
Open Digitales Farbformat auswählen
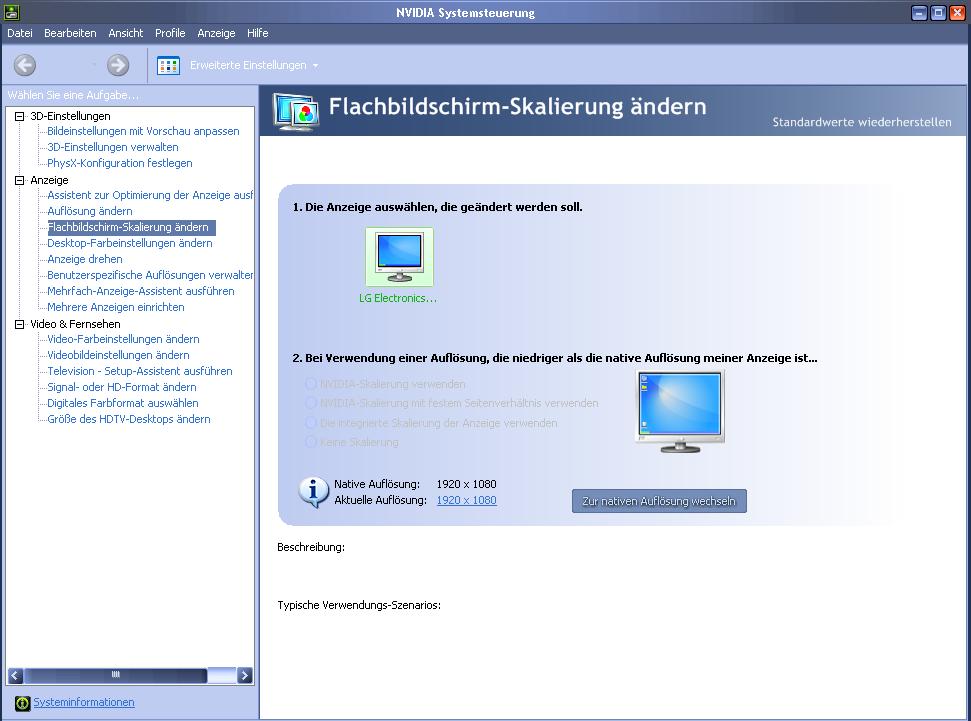(123, 404)
